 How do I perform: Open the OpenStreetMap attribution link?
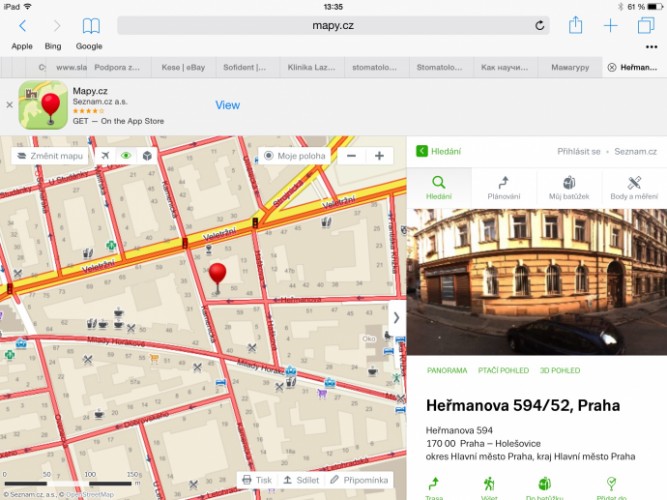[90, 494]
